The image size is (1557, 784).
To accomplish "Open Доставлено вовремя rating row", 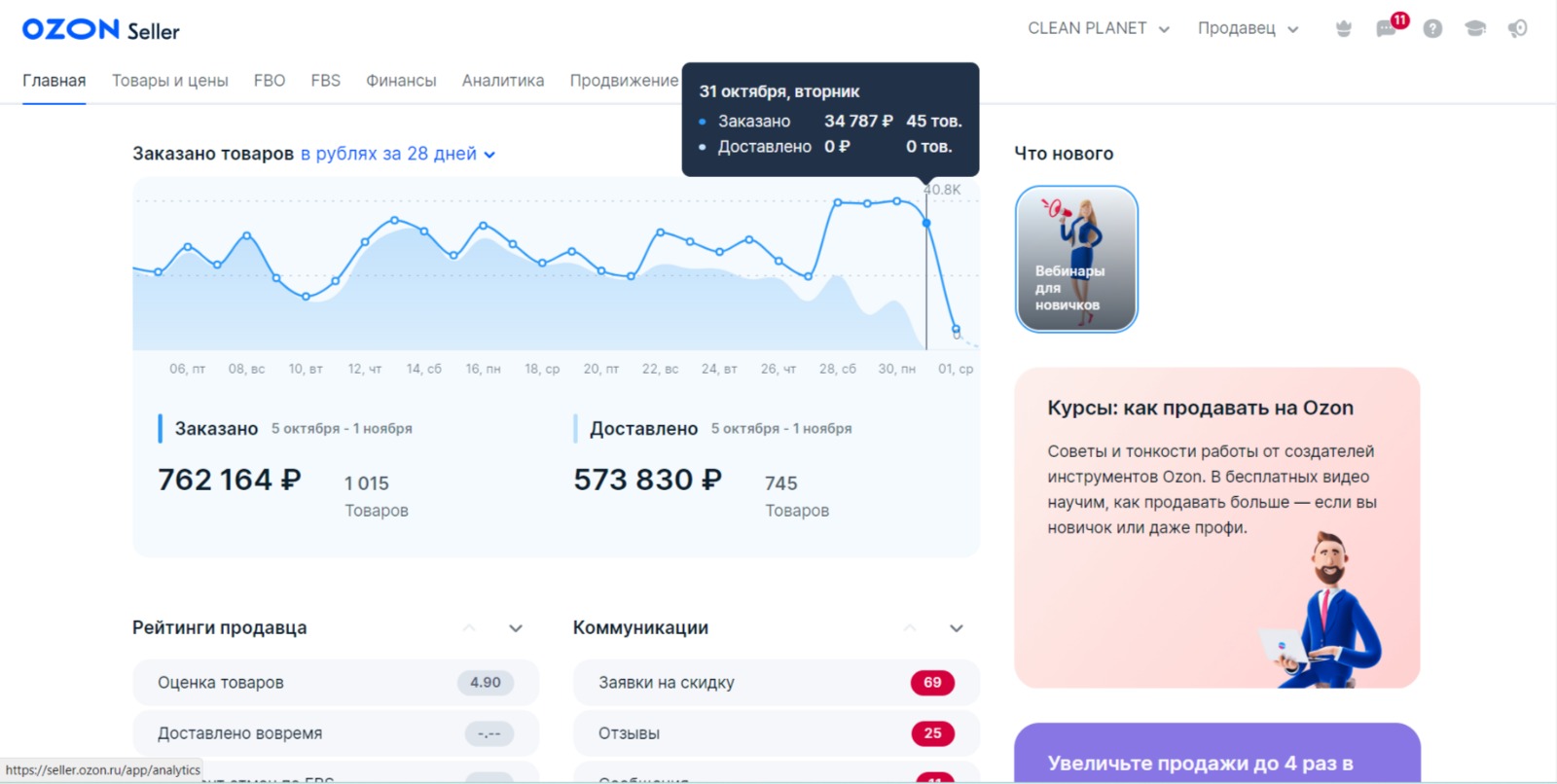I will coord(336,733).
